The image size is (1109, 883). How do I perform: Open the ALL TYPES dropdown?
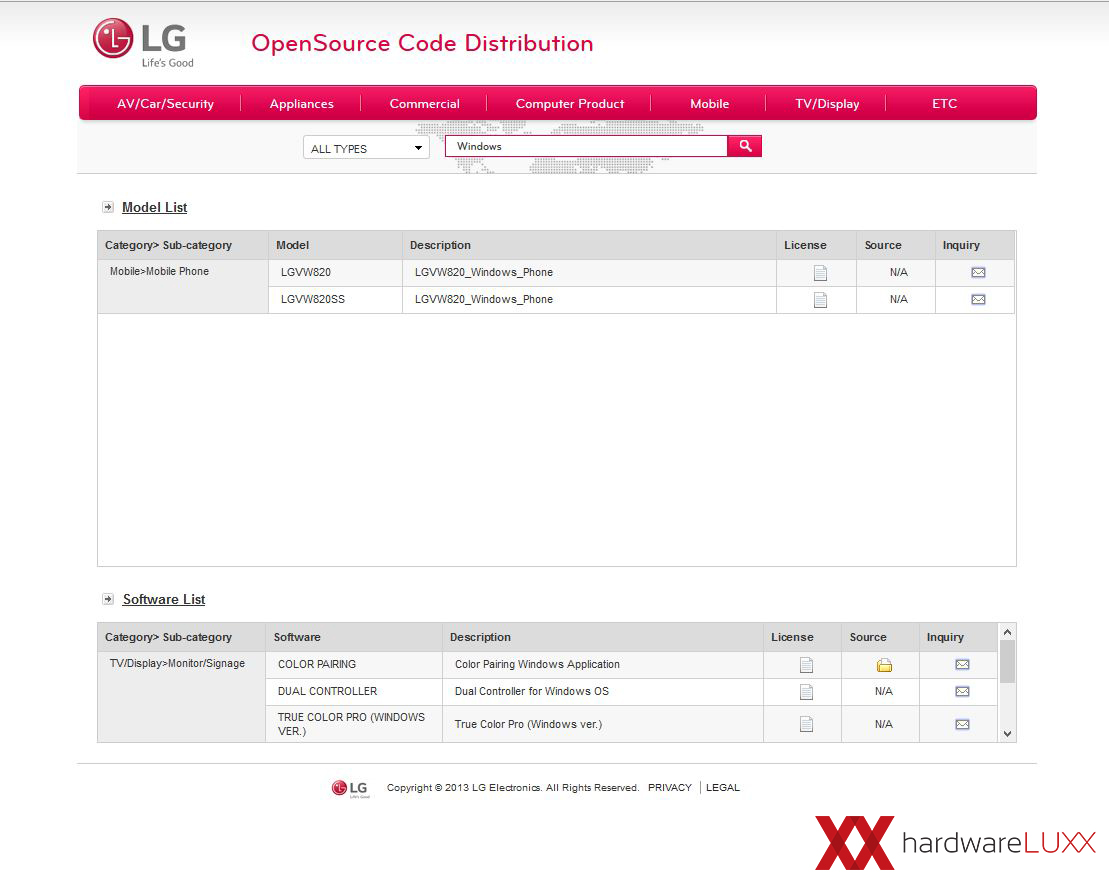(366, 148)
